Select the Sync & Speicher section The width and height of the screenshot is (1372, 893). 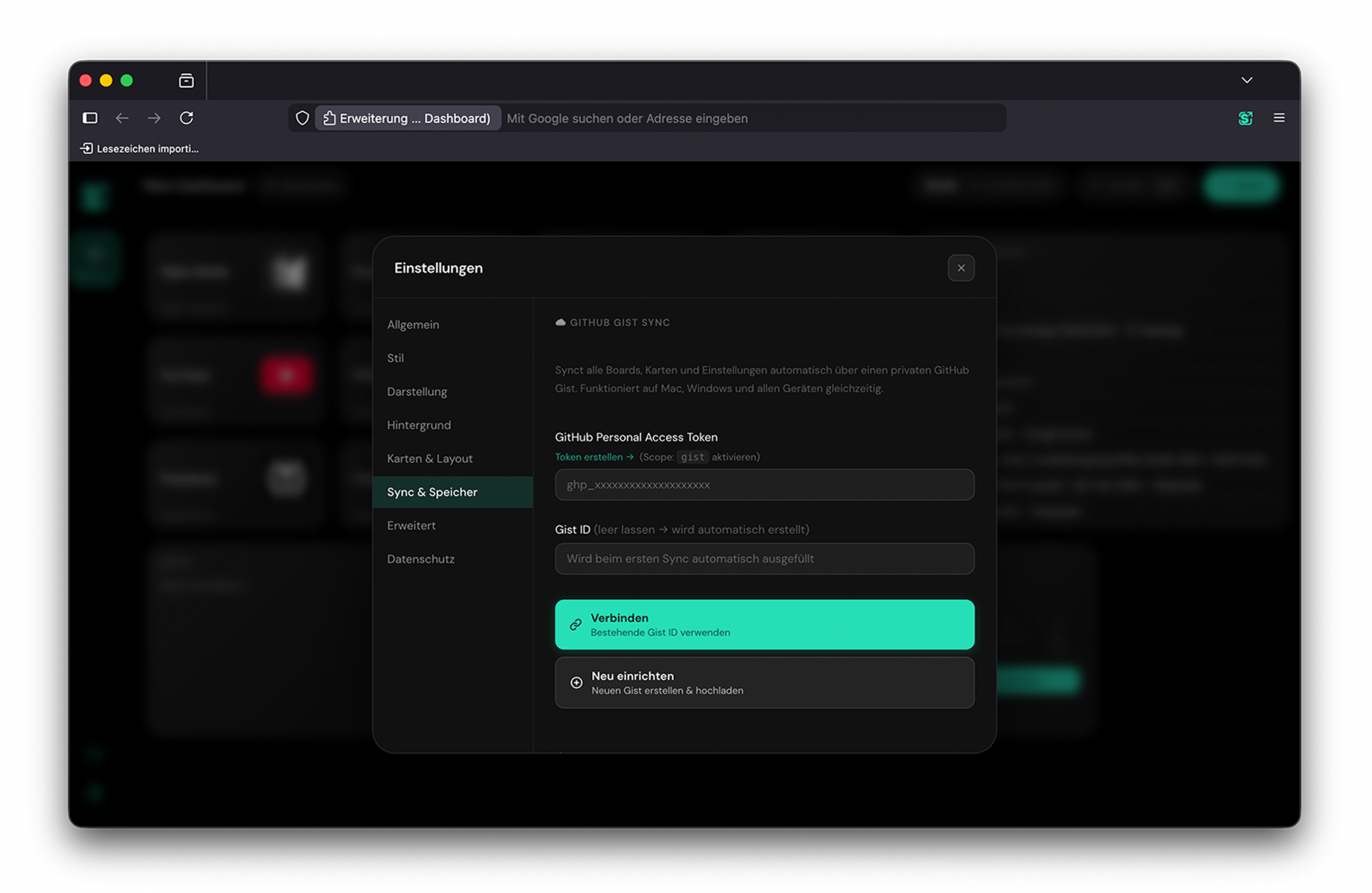tap(432, 492)
